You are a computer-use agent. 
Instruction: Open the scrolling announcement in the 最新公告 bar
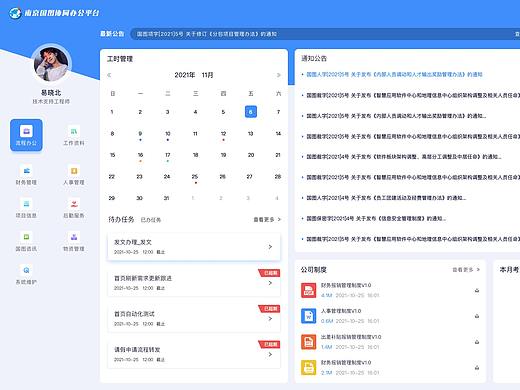click(207, 34)
